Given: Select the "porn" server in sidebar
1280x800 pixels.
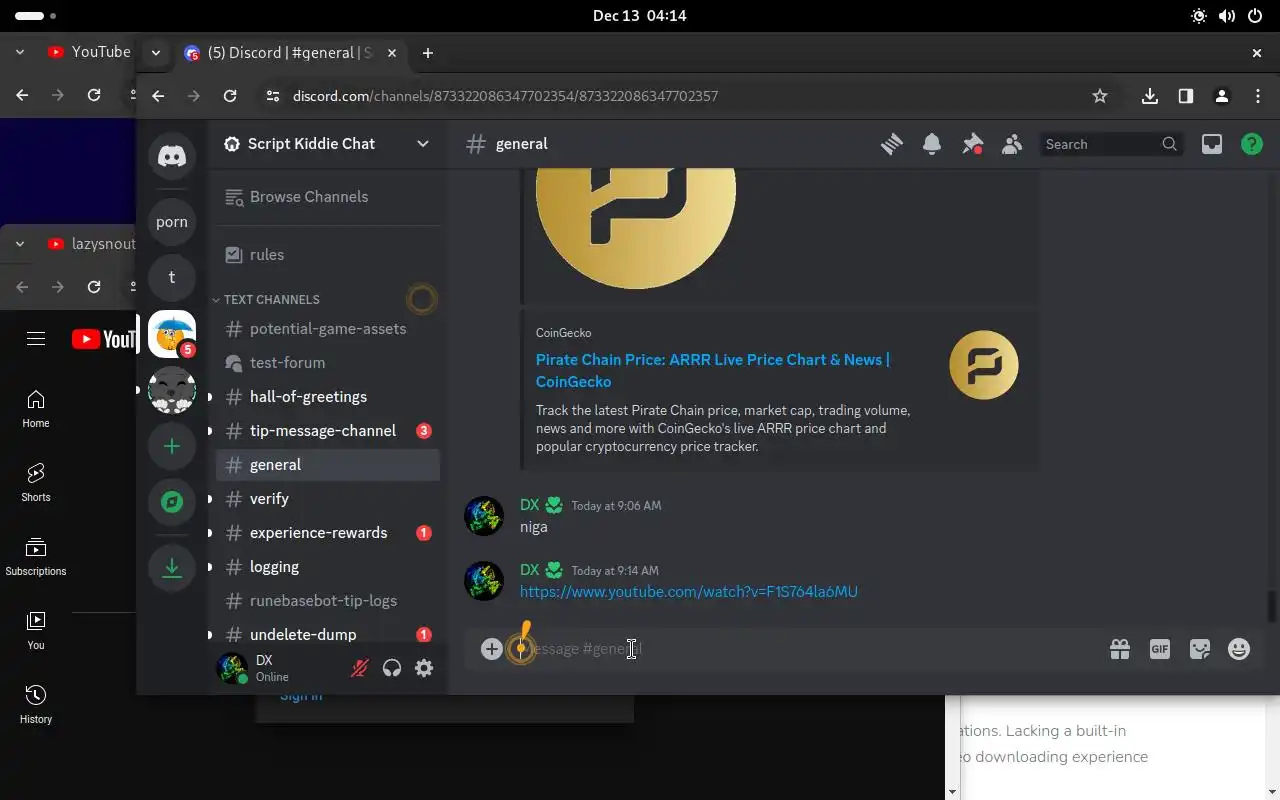Looking at the screenshot, I should 172,222.
